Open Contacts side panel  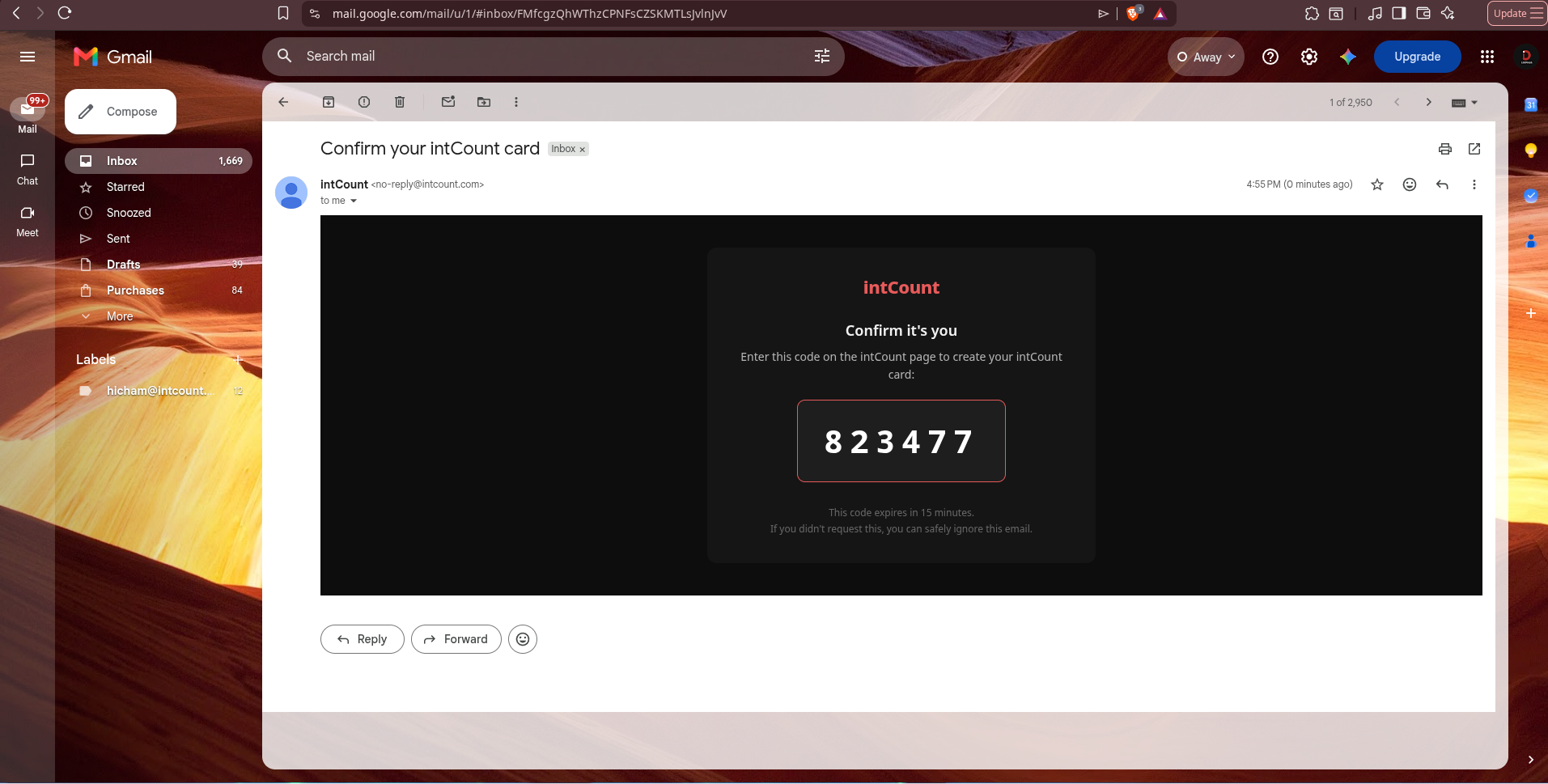(1531, 241)
